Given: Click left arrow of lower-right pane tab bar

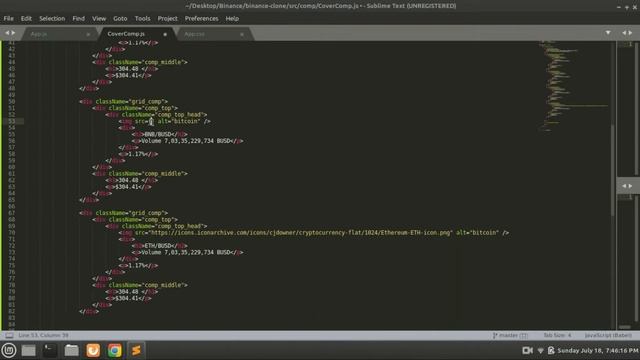Looking at the screenshot, I should pos(624,186).
